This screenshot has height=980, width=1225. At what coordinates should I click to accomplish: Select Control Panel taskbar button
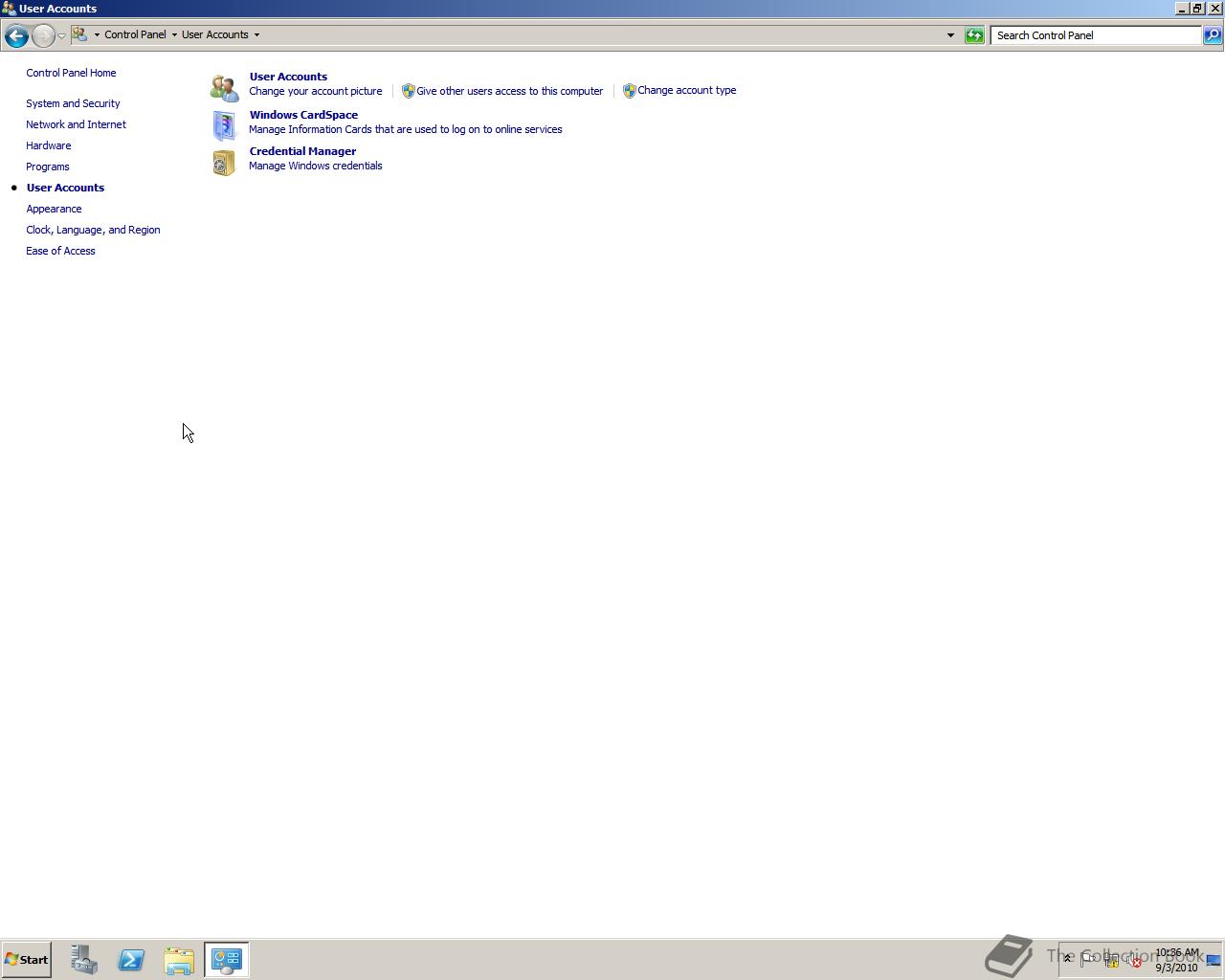coord(227,960)
